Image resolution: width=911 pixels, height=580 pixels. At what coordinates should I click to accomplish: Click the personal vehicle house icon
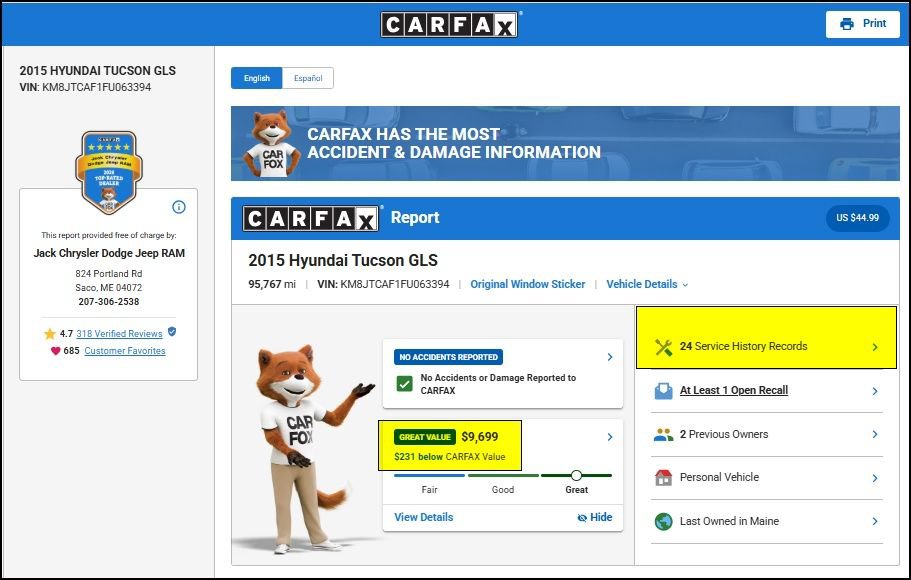point(663,477)
